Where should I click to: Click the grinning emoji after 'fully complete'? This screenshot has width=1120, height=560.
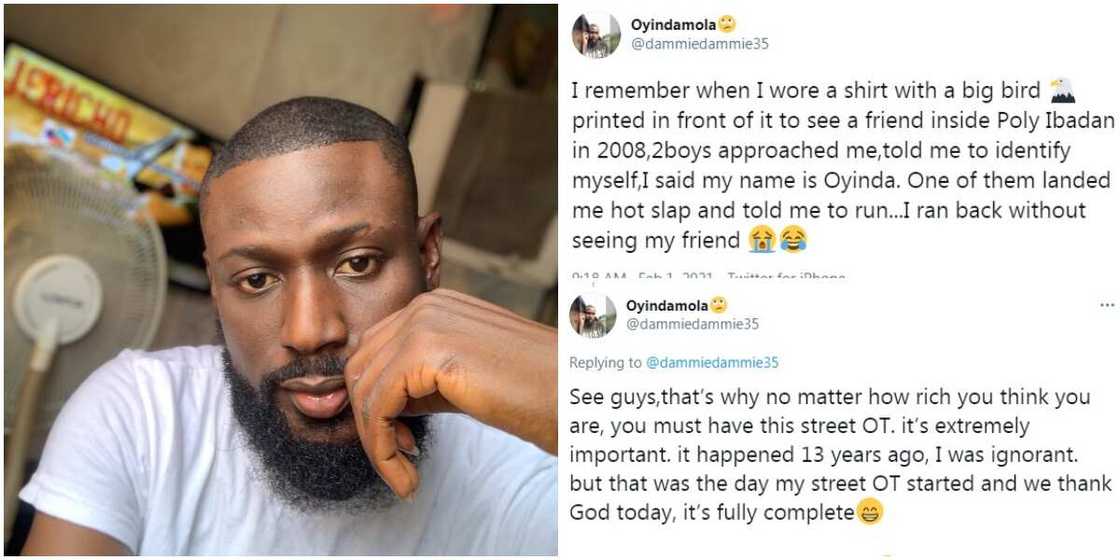click(x=871, y=513)
